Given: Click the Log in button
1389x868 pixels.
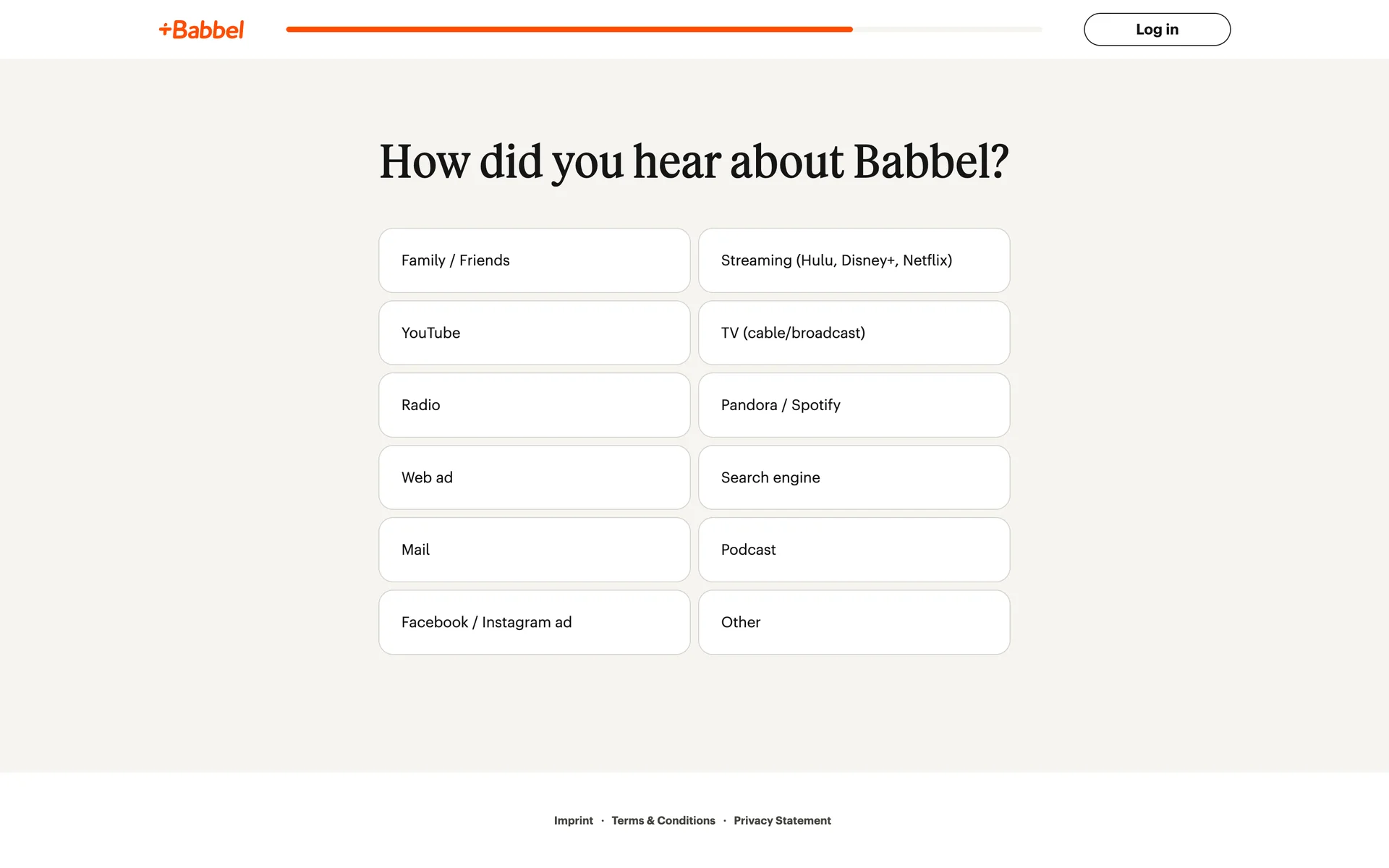Looking at the screenshot, I should point(1156,30).
